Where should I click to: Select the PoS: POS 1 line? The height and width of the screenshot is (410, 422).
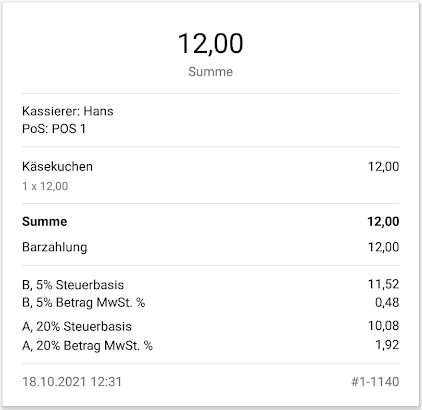tap(54, 129)
